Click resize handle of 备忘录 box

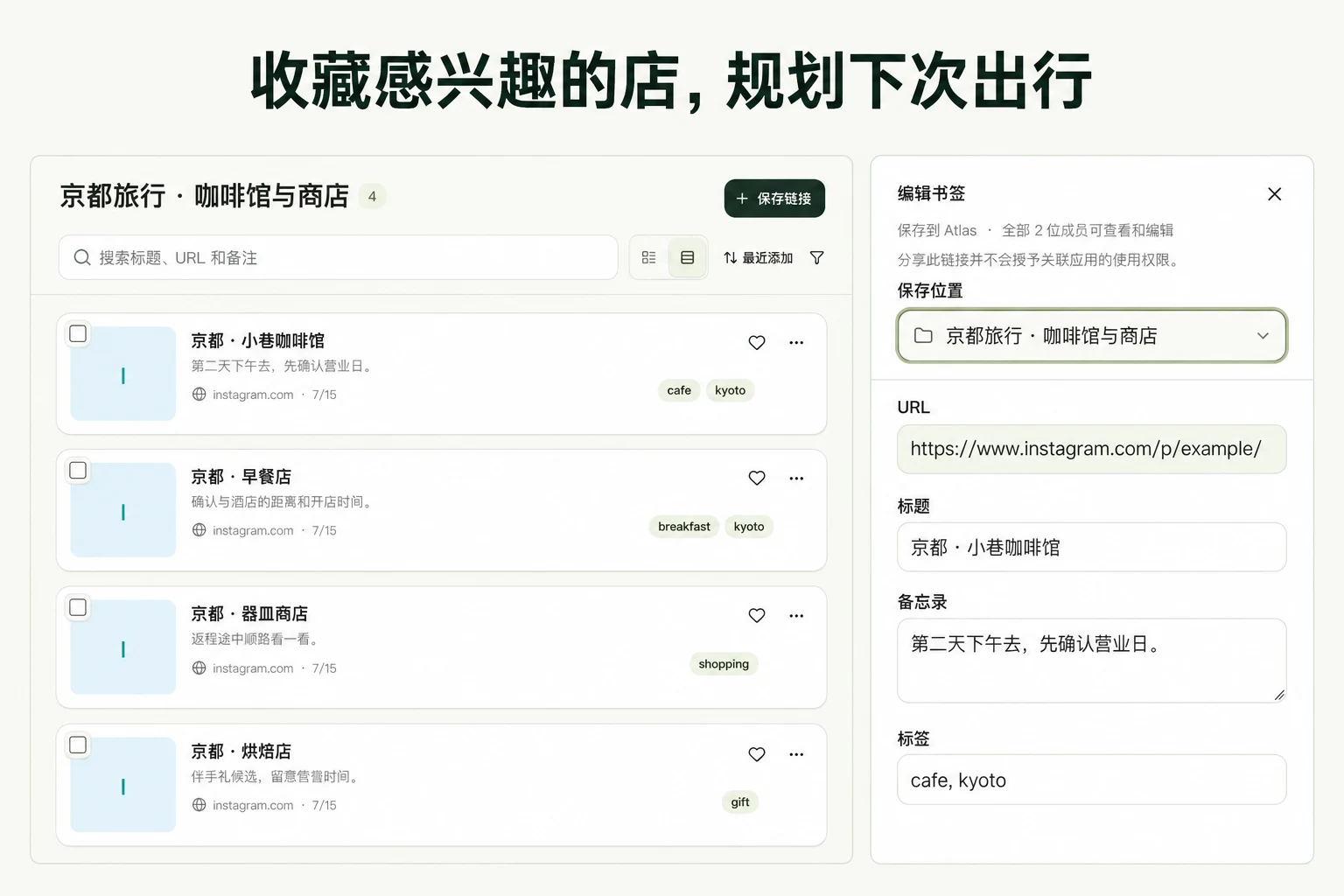1279,695
